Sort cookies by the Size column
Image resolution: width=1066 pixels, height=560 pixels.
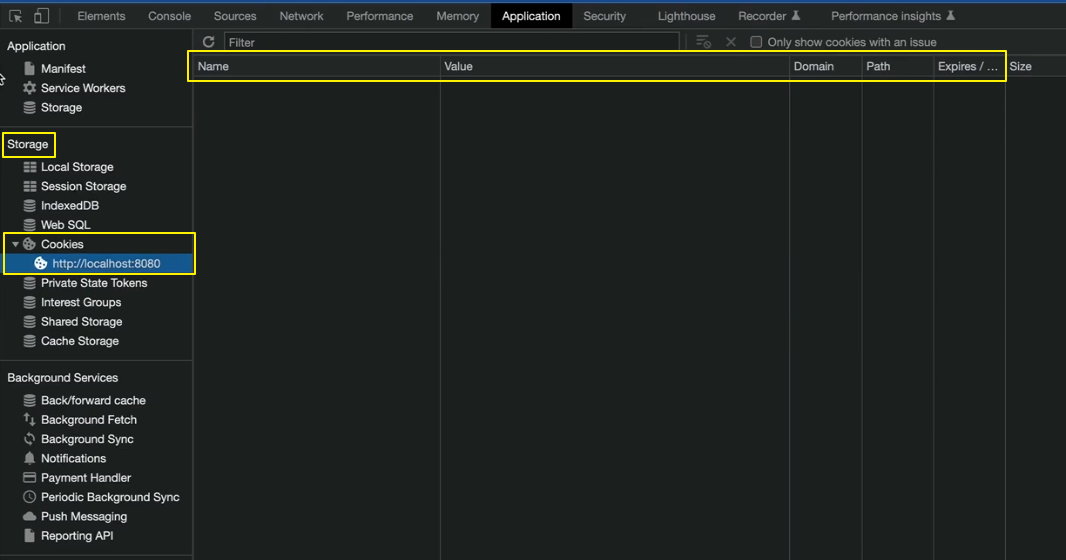1035,67
